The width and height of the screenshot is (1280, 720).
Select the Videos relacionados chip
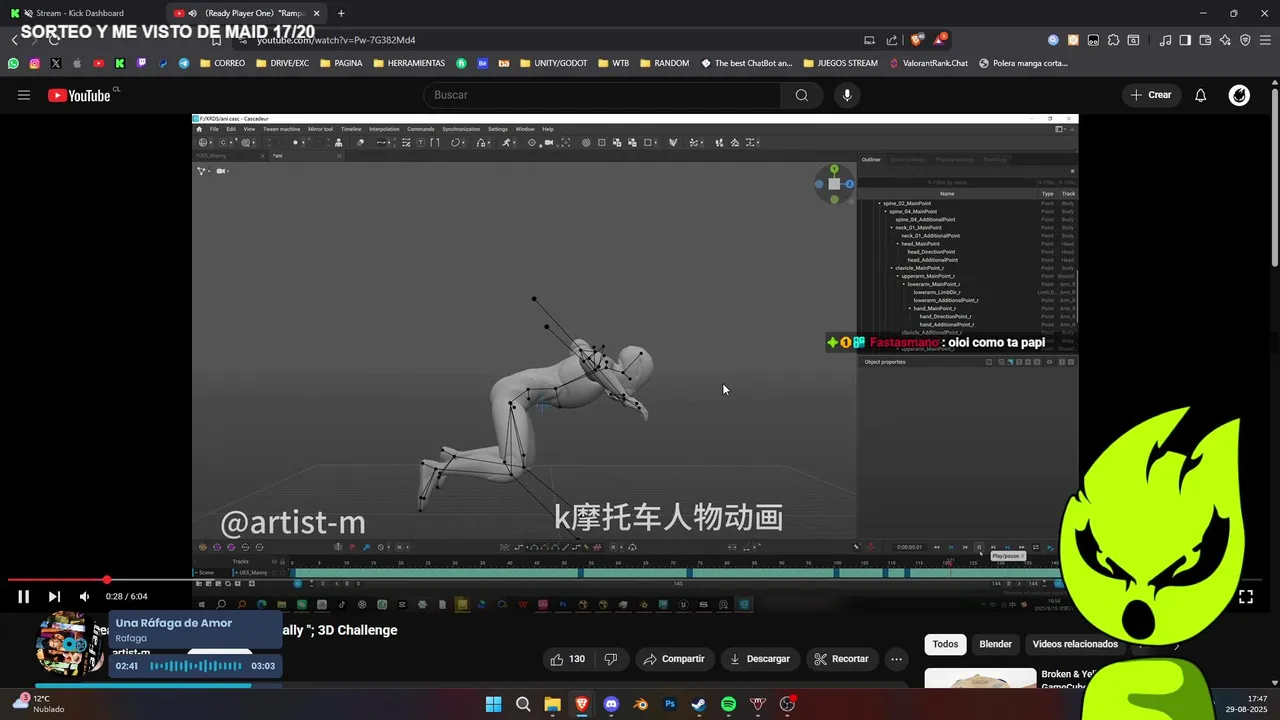(x=1075, y=644)
